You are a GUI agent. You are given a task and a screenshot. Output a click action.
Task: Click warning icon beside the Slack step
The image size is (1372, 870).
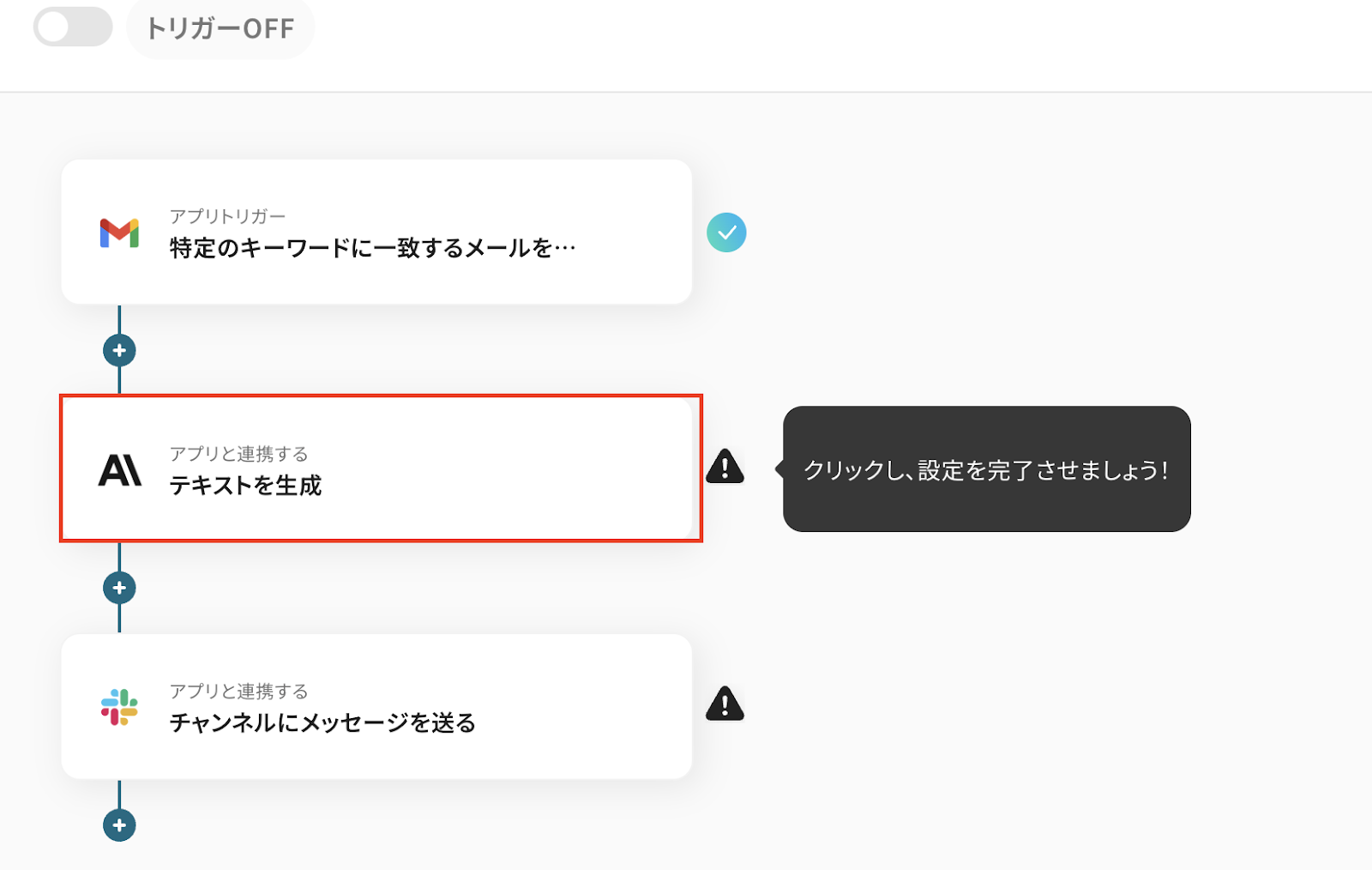(x=725, y=704)
